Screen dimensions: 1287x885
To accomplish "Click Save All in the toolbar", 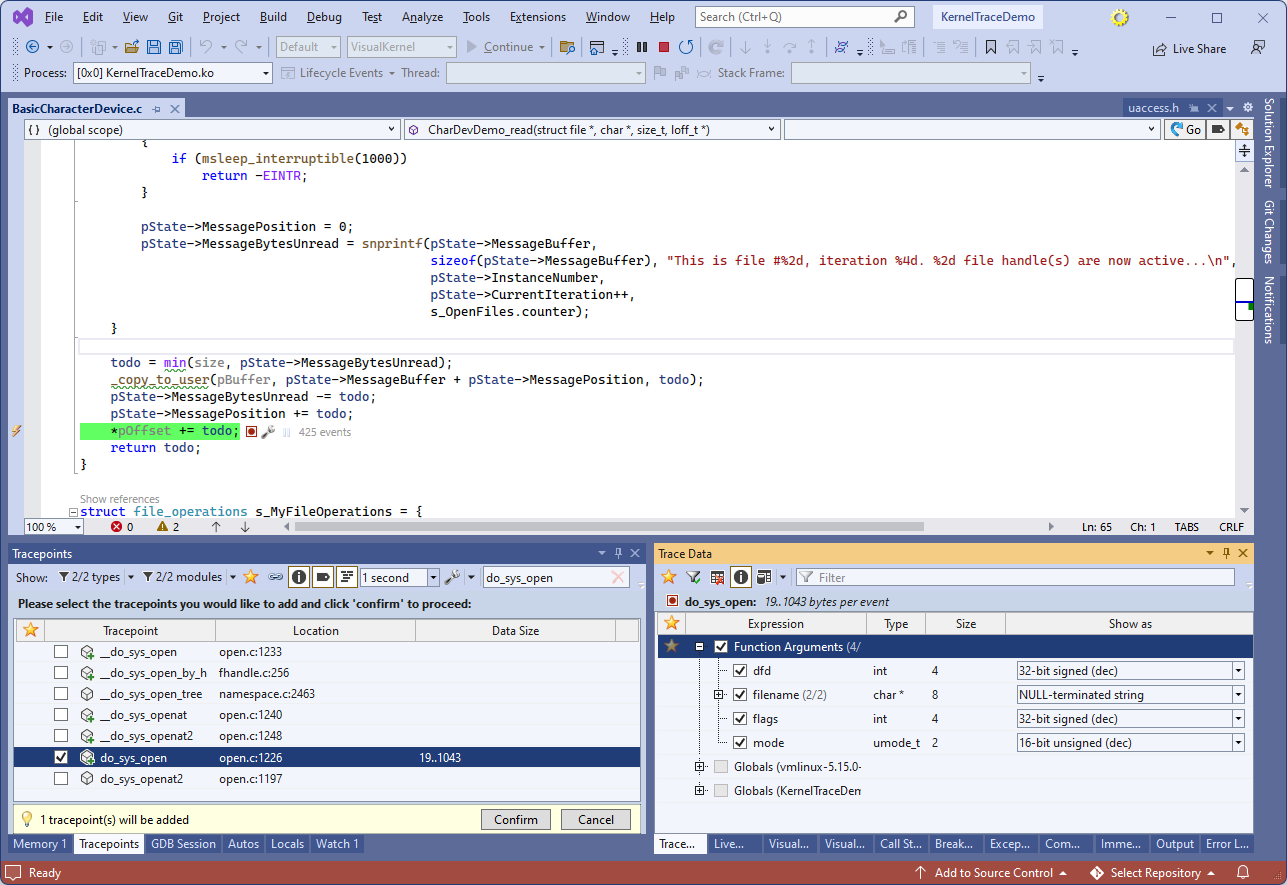I will [176, 47].
